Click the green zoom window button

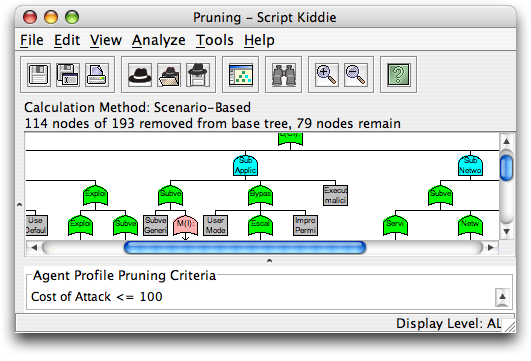(x=72, y=17)
